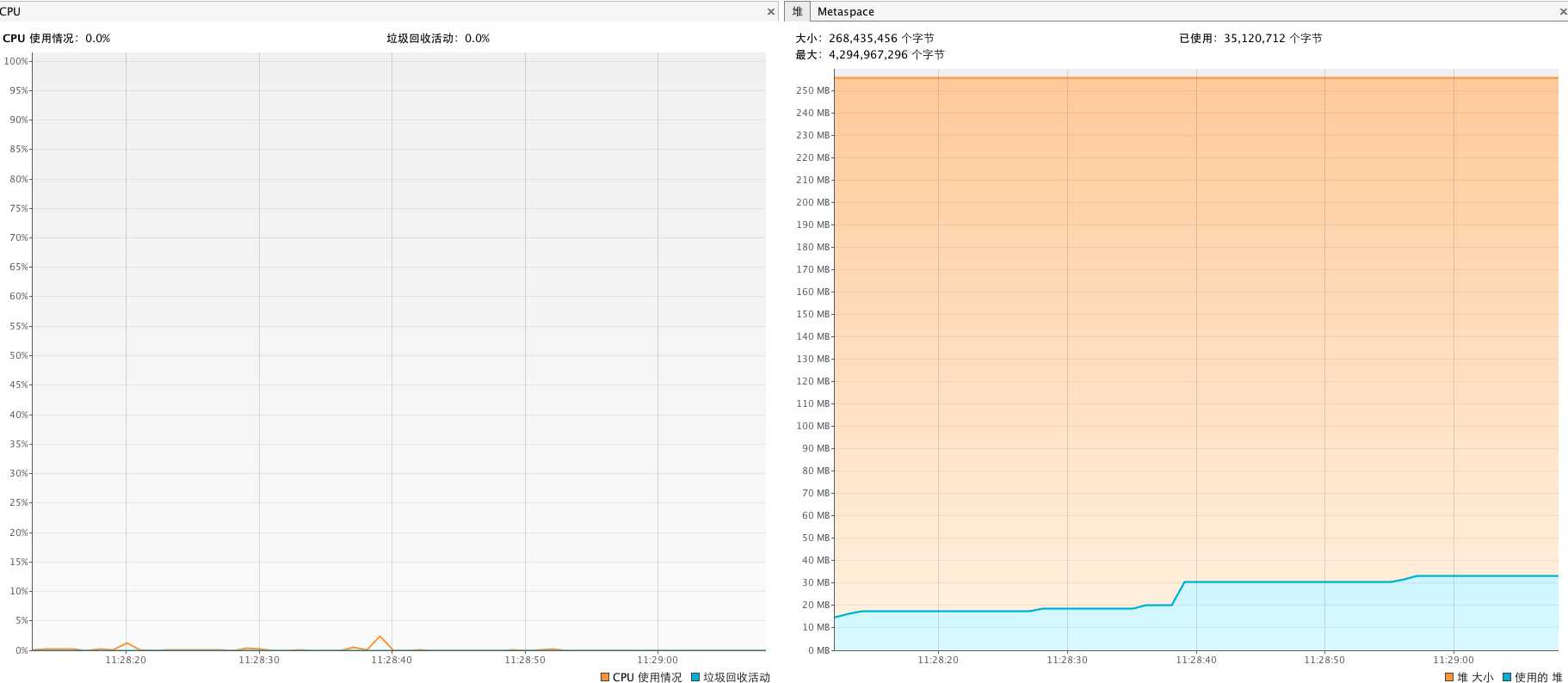This screenshot has width=1568, height=683.
Task: Click the '堆 大小' legend text
Action: [1475, 677]
